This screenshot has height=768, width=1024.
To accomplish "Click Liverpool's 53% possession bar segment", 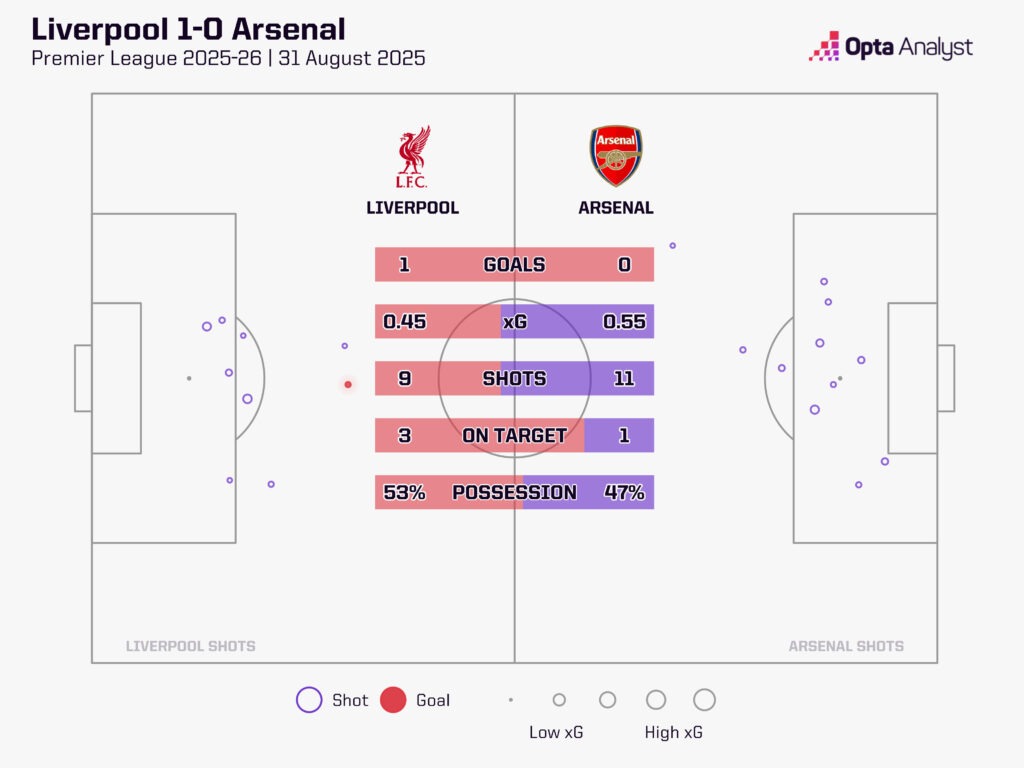I will (405, 493).
